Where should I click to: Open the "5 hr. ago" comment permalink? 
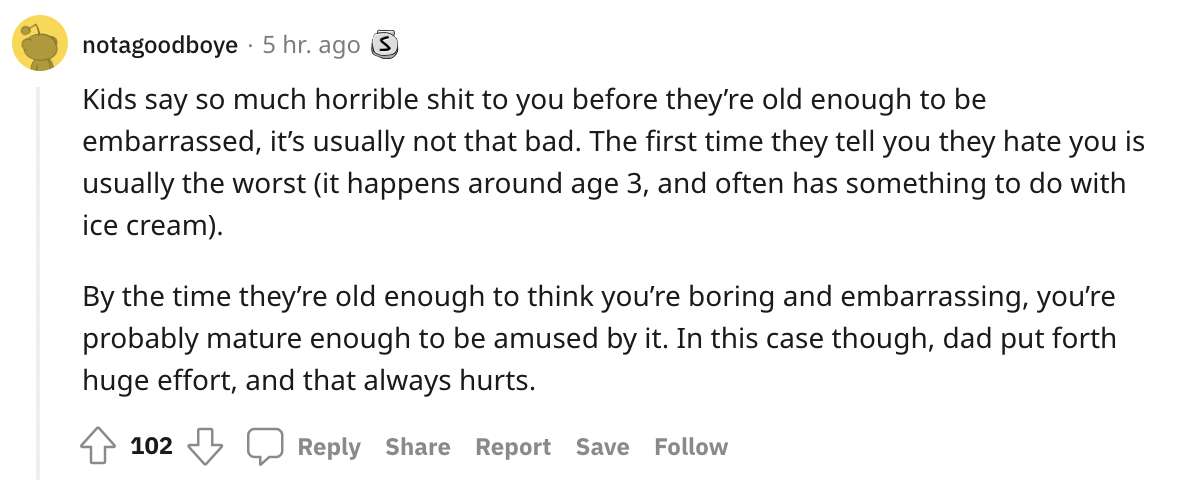(311, 45)
